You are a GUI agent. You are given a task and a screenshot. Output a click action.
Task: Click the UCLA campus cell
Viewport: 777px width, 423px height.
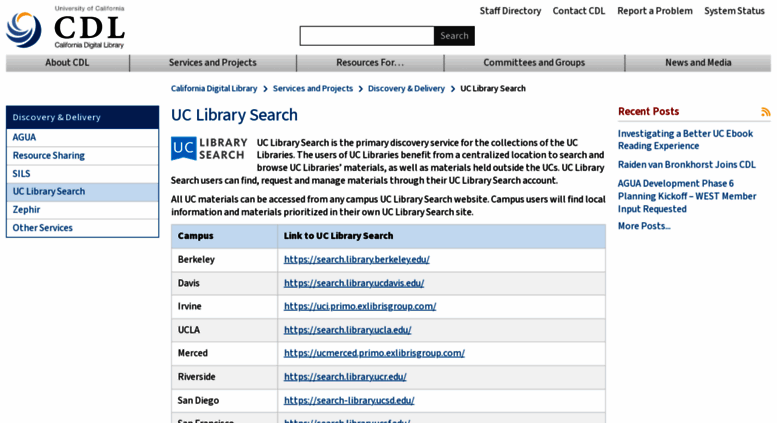(x=224, y=330)
